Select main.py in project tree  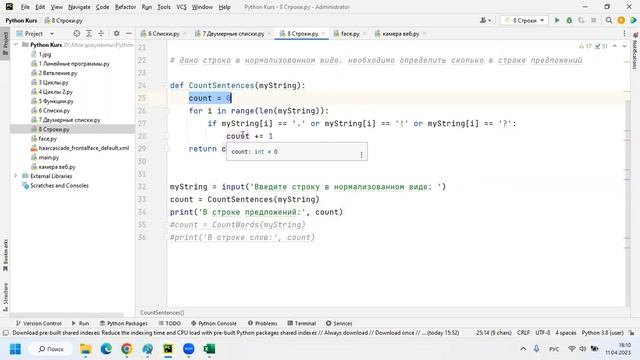pos(48,158)
